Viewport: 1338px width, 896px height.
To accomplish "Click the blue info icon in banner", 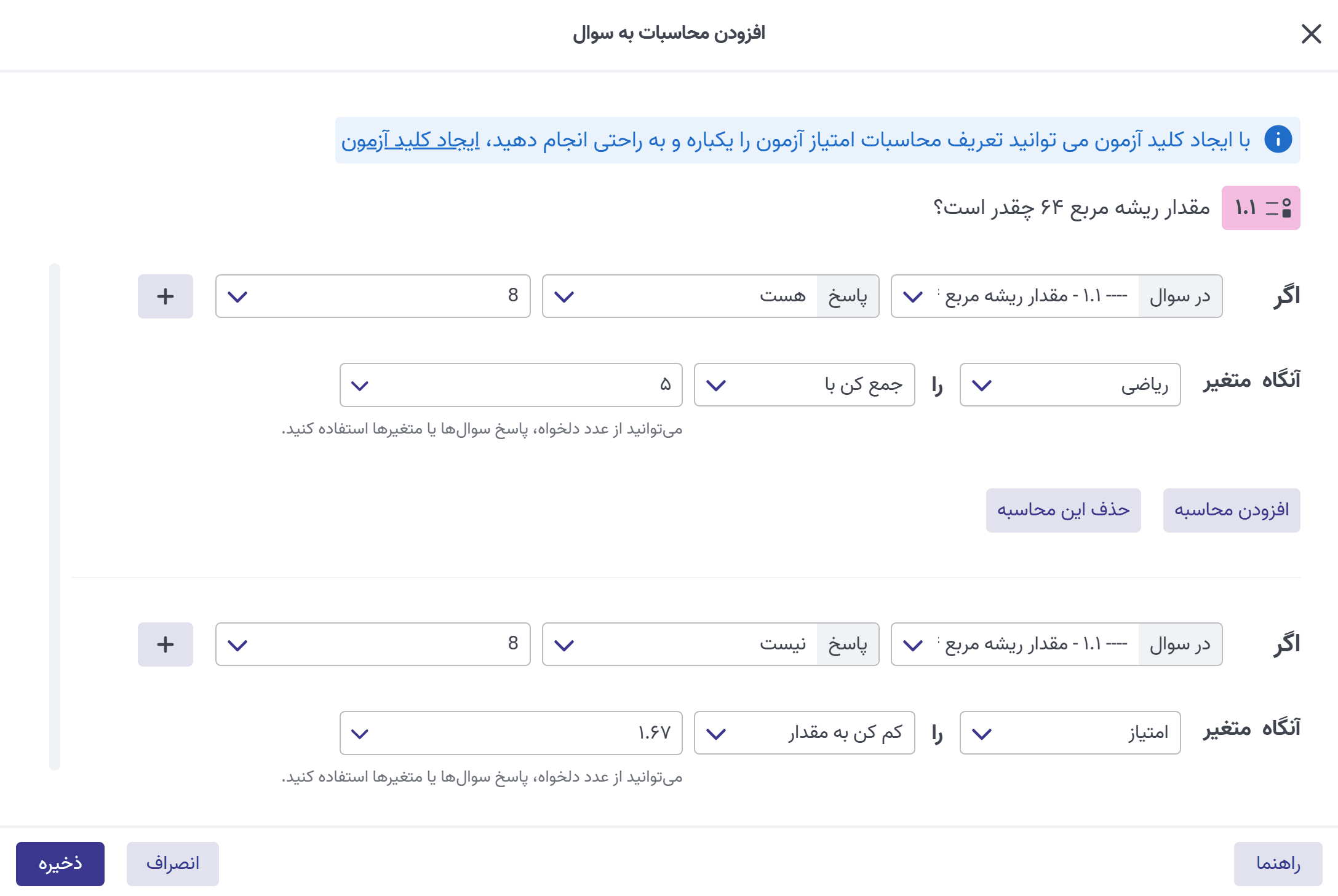I will pos(1277,140).
